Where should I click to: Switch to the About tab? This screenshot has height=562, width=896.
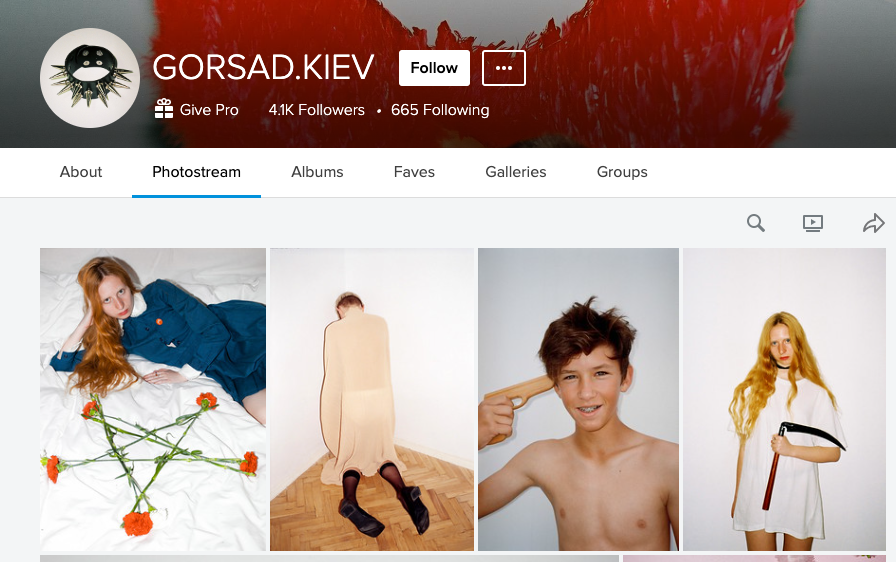(x=81, y=172)
